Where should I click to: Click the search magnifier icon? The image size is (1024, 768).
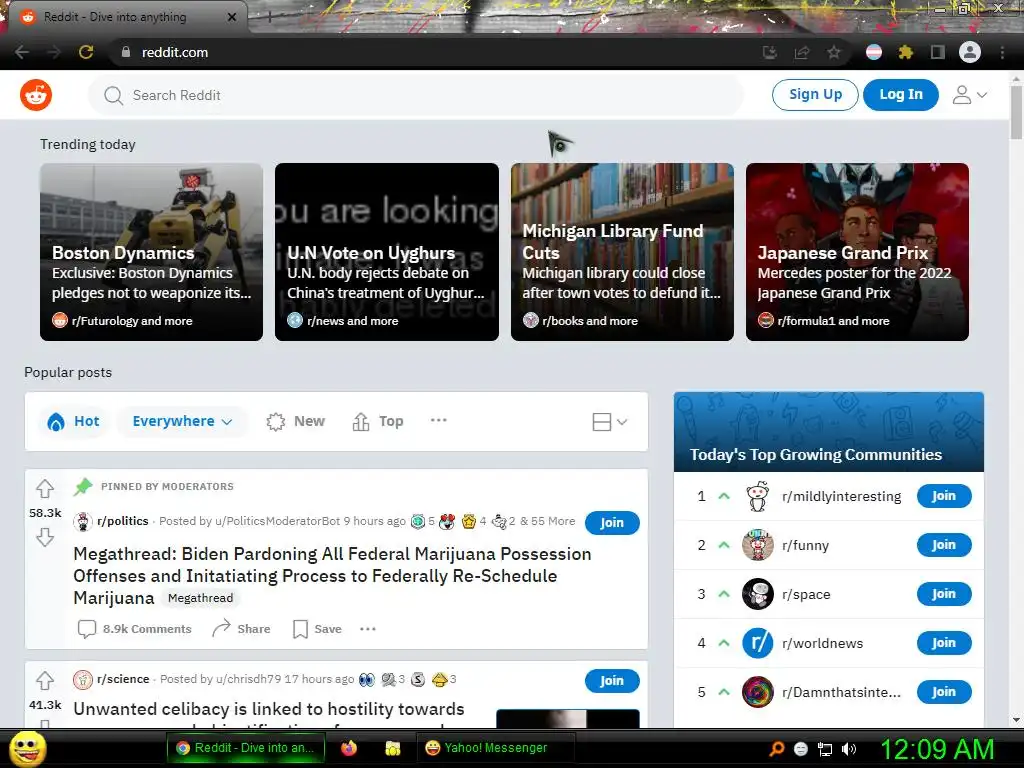coord(113,95)
